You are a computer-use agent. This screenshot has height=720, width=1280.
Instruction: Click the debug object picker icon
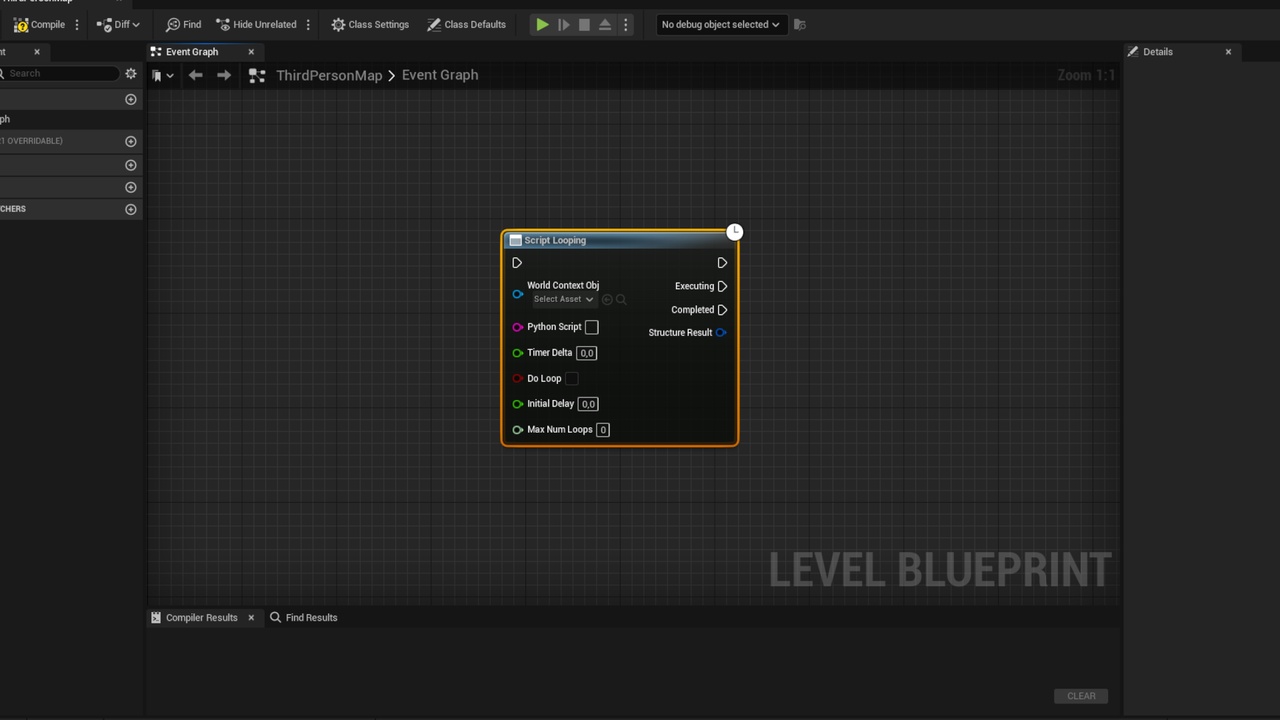(799, 24)
